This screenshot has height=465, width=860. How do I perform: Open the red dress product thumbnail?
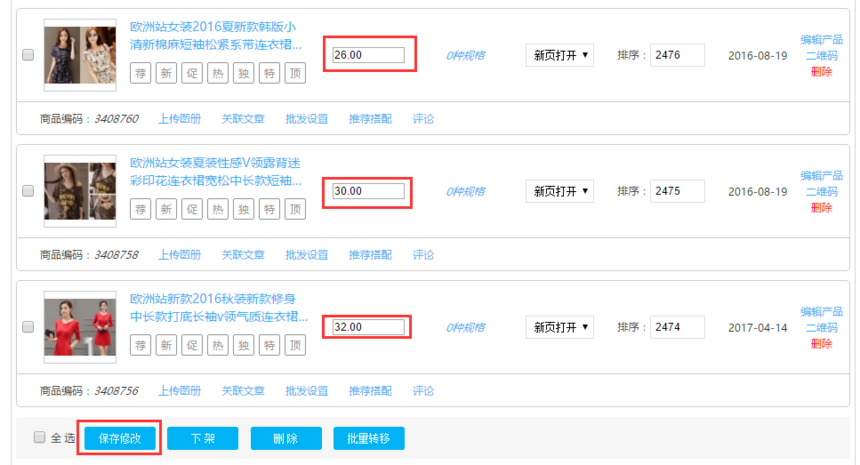click(x=81, y=327)
